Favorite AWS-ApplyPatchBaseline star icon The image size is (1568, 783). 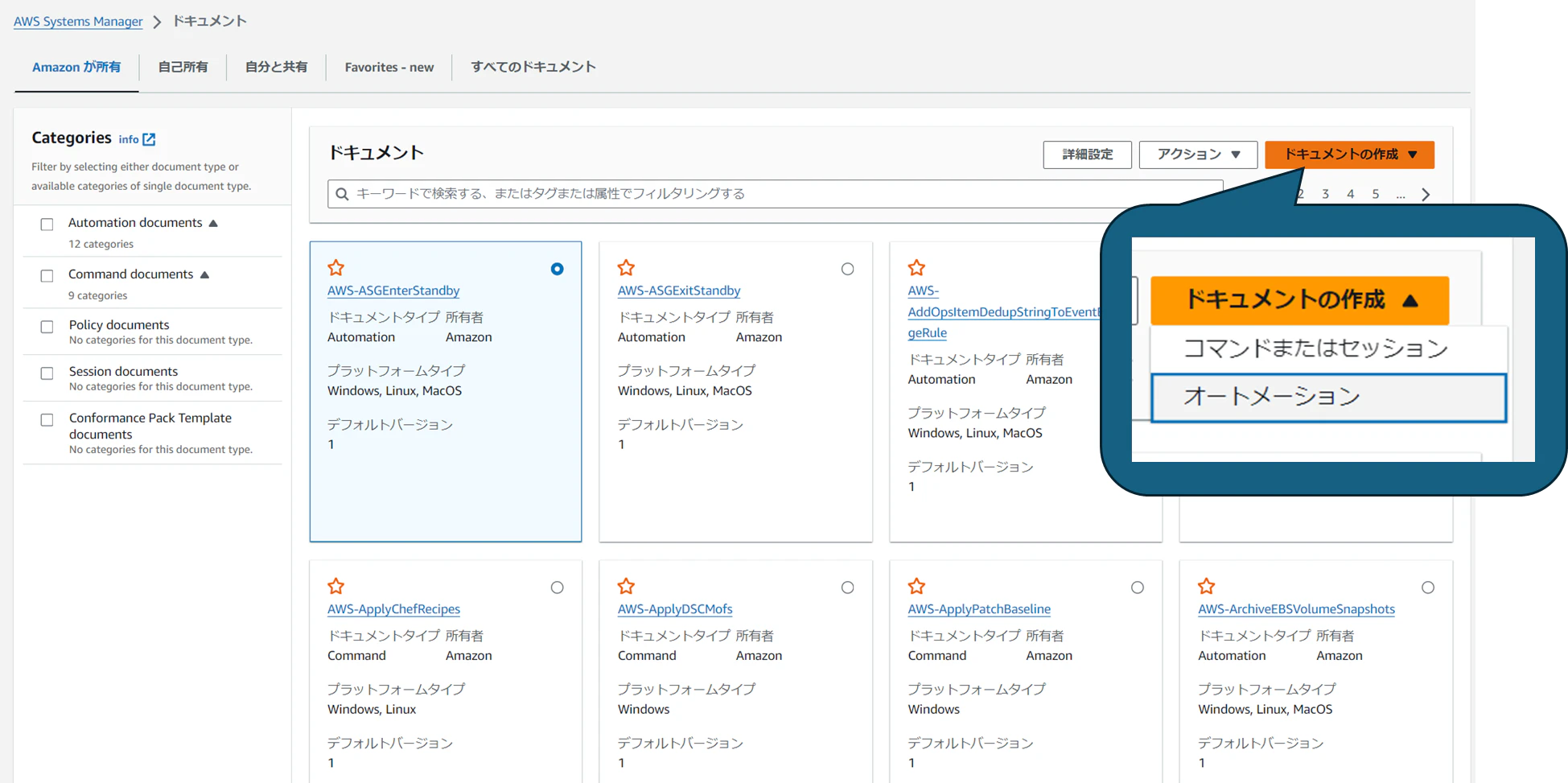pos(917,587)
